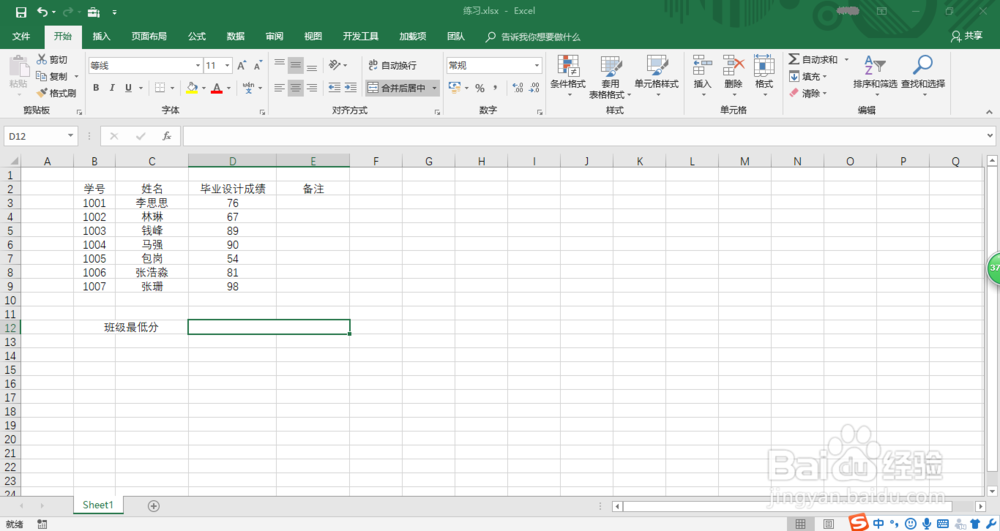Toggle Bold formatting

[x=96, y=87]
